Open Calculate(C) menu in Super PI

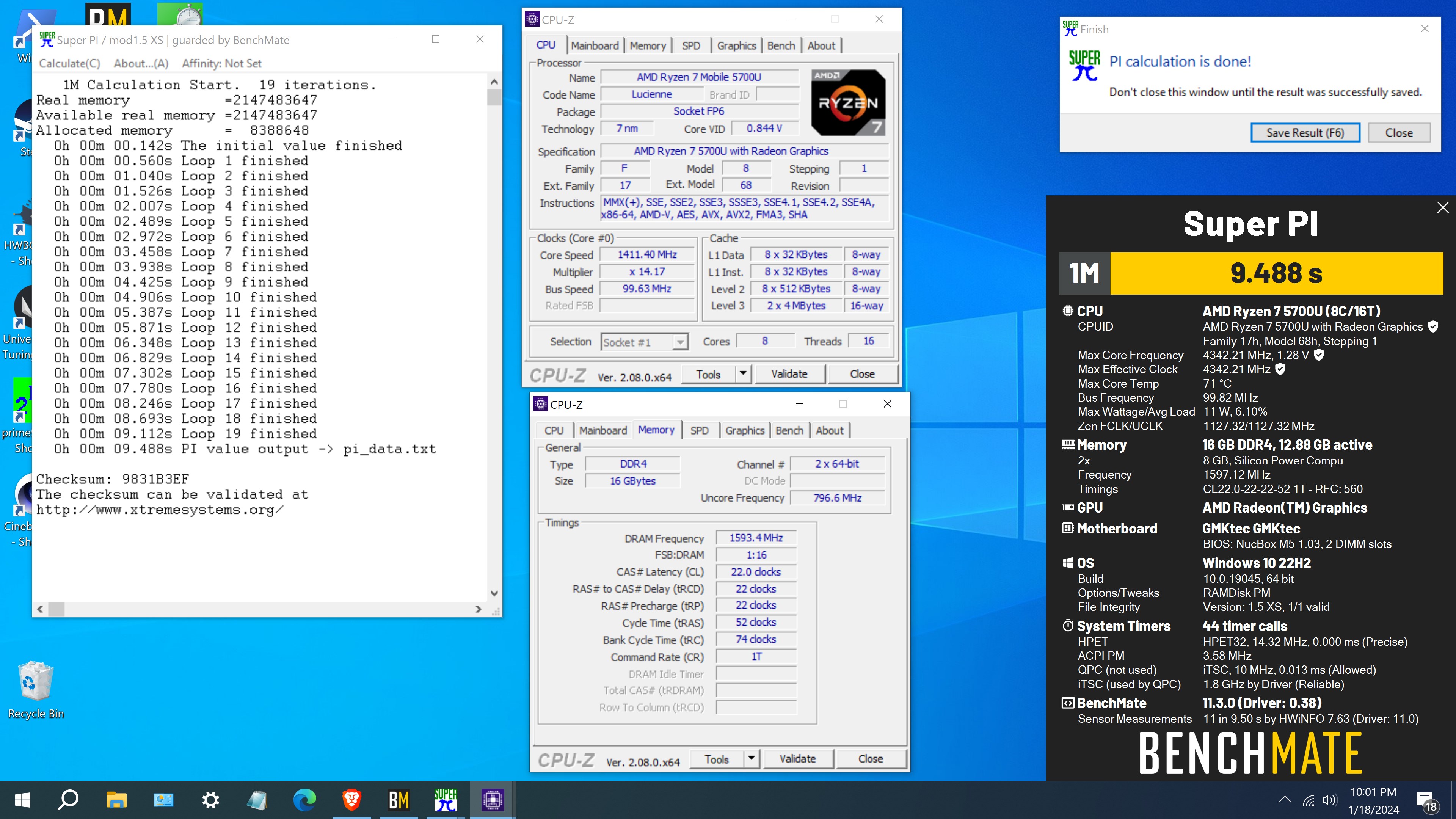[x=69, y=63]
